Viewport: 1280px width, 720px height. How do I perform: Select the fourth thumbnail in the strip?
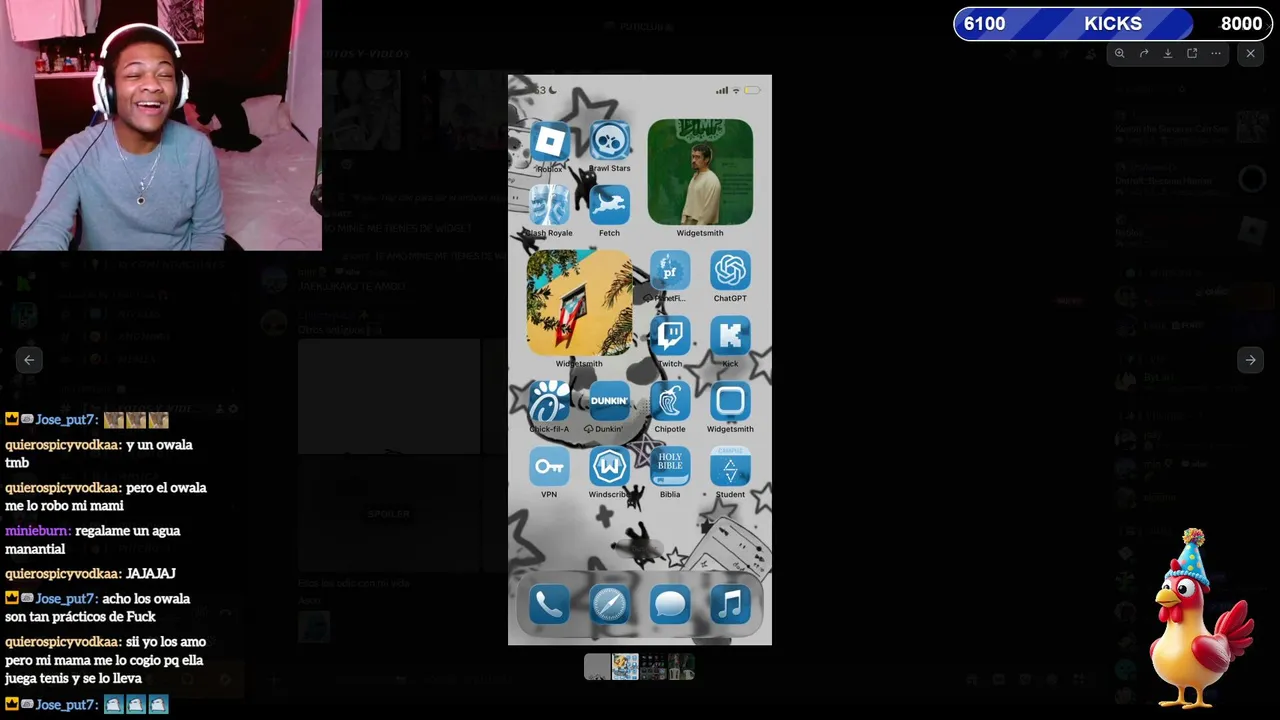click(x=681, y=666)
